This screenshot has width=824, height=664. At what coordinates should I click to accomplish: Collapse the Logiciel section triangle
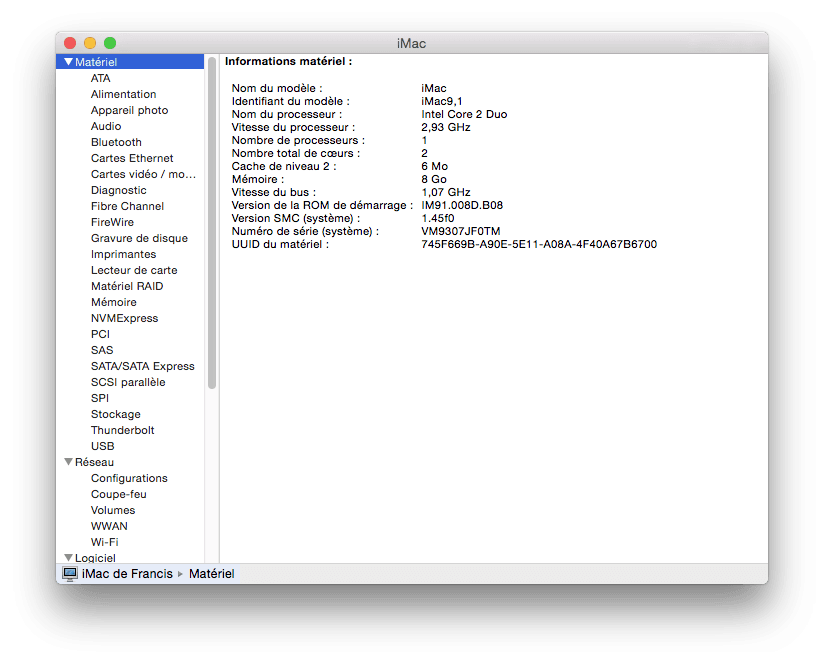[x=68, y=558]
